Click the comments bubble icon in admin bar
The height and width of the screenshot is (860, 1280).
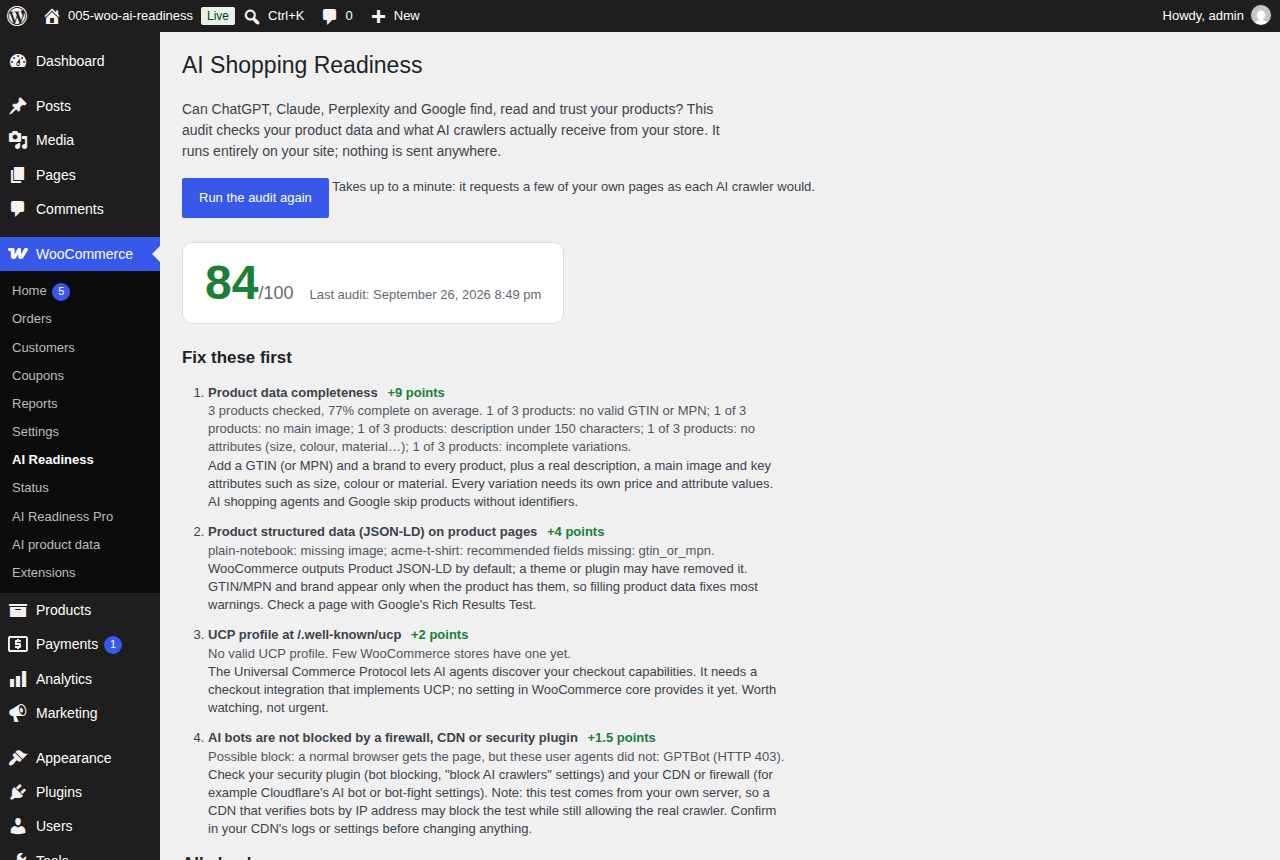(x=330, y=16)
